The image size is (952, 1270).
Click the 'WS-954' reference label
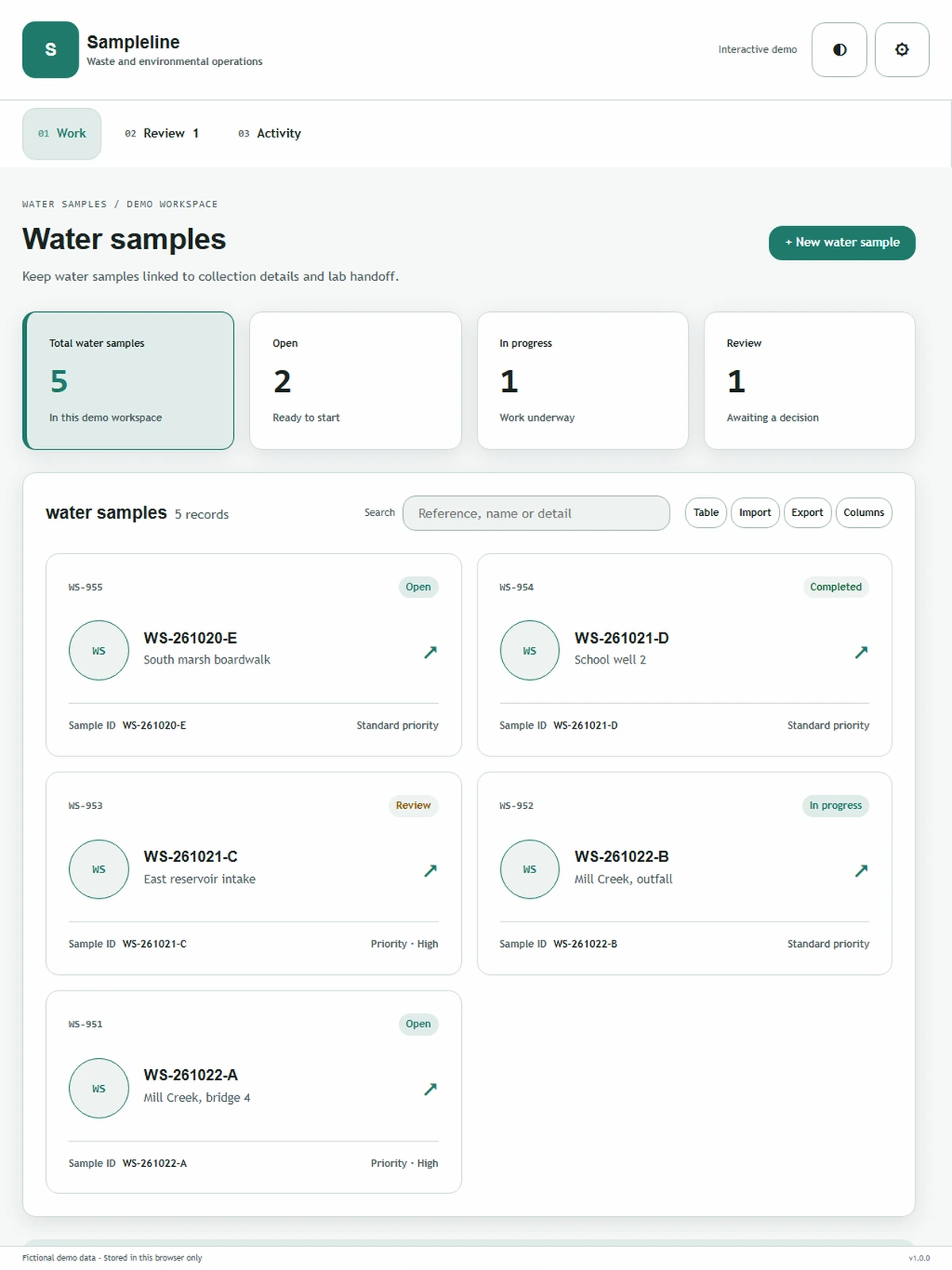(516, 587)
